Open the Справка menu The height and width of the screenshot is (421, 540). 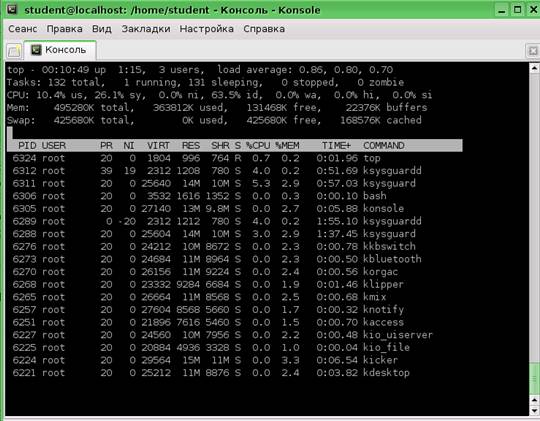pos(264,29)
